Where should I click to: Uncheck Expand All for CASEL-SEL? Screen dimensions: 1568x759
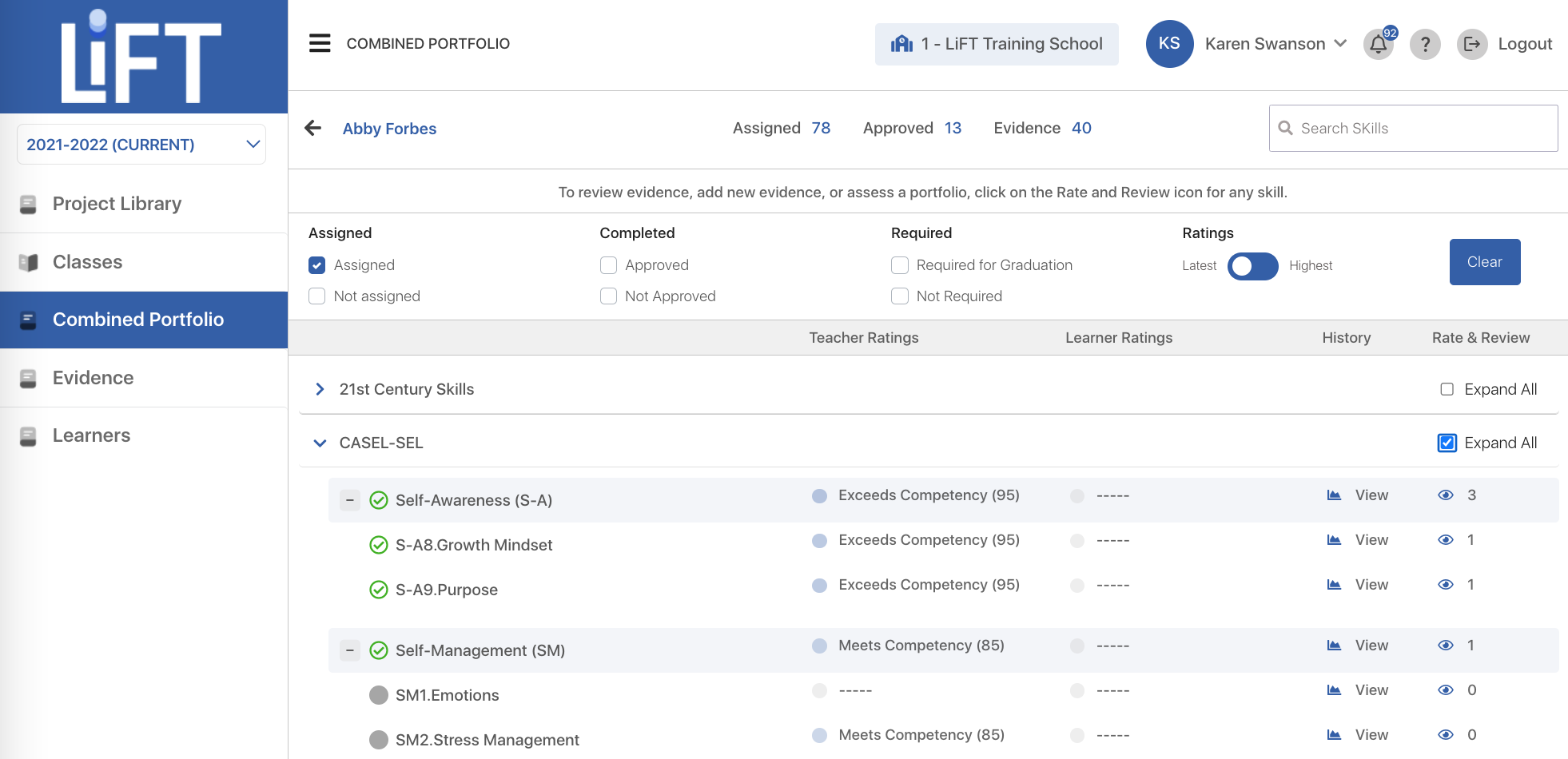point(1447,443)
